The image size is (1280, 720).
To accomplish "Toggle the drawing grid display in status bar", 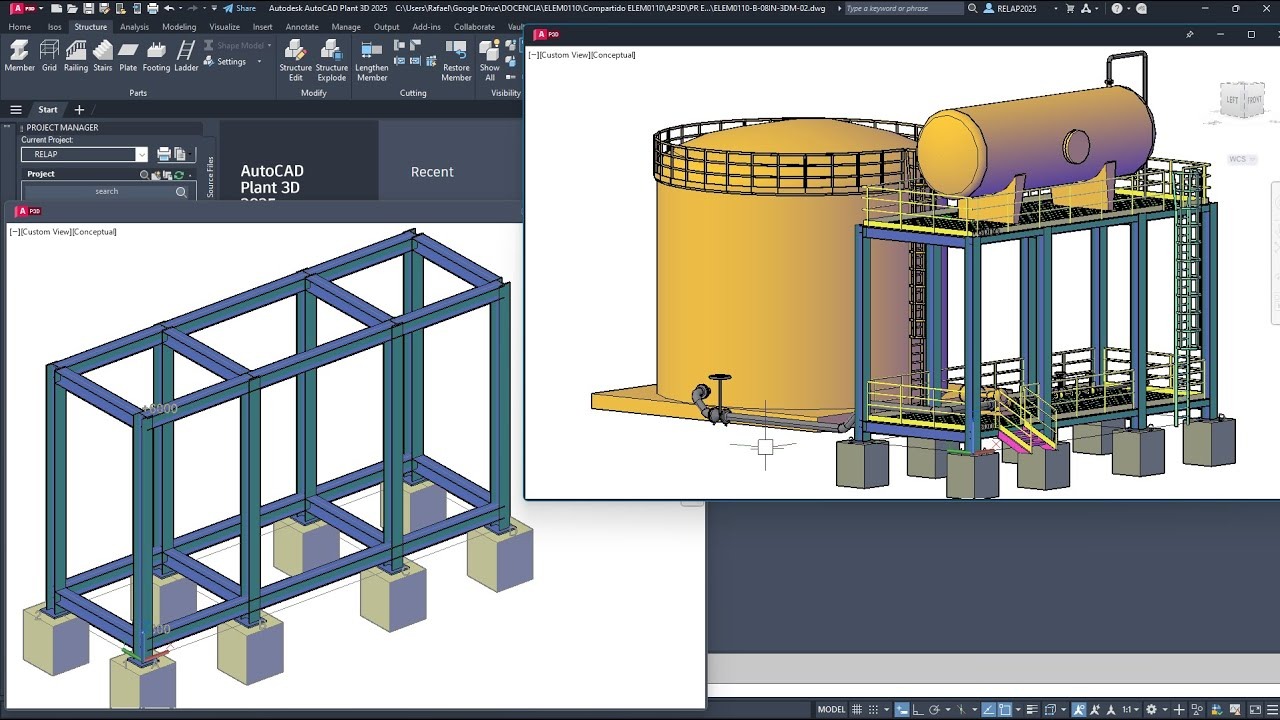I will (857, 710).
